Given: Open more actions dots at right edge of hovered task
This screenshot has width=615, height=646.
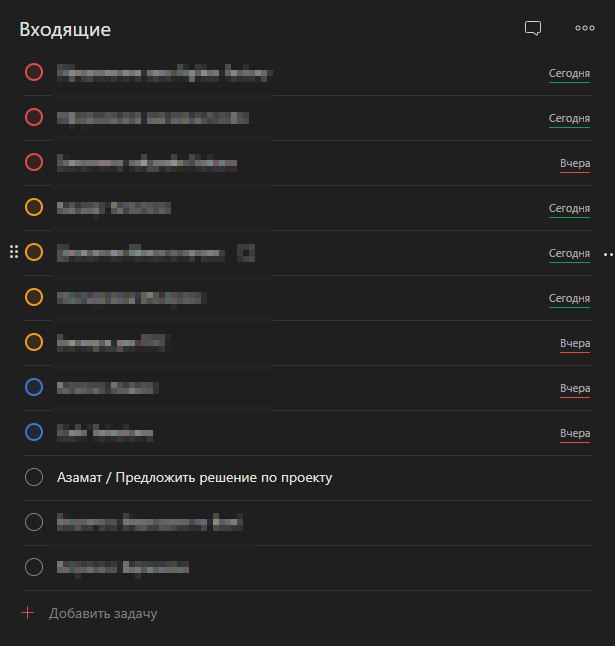Looking at the screenshot, I should tap(608, 255).
